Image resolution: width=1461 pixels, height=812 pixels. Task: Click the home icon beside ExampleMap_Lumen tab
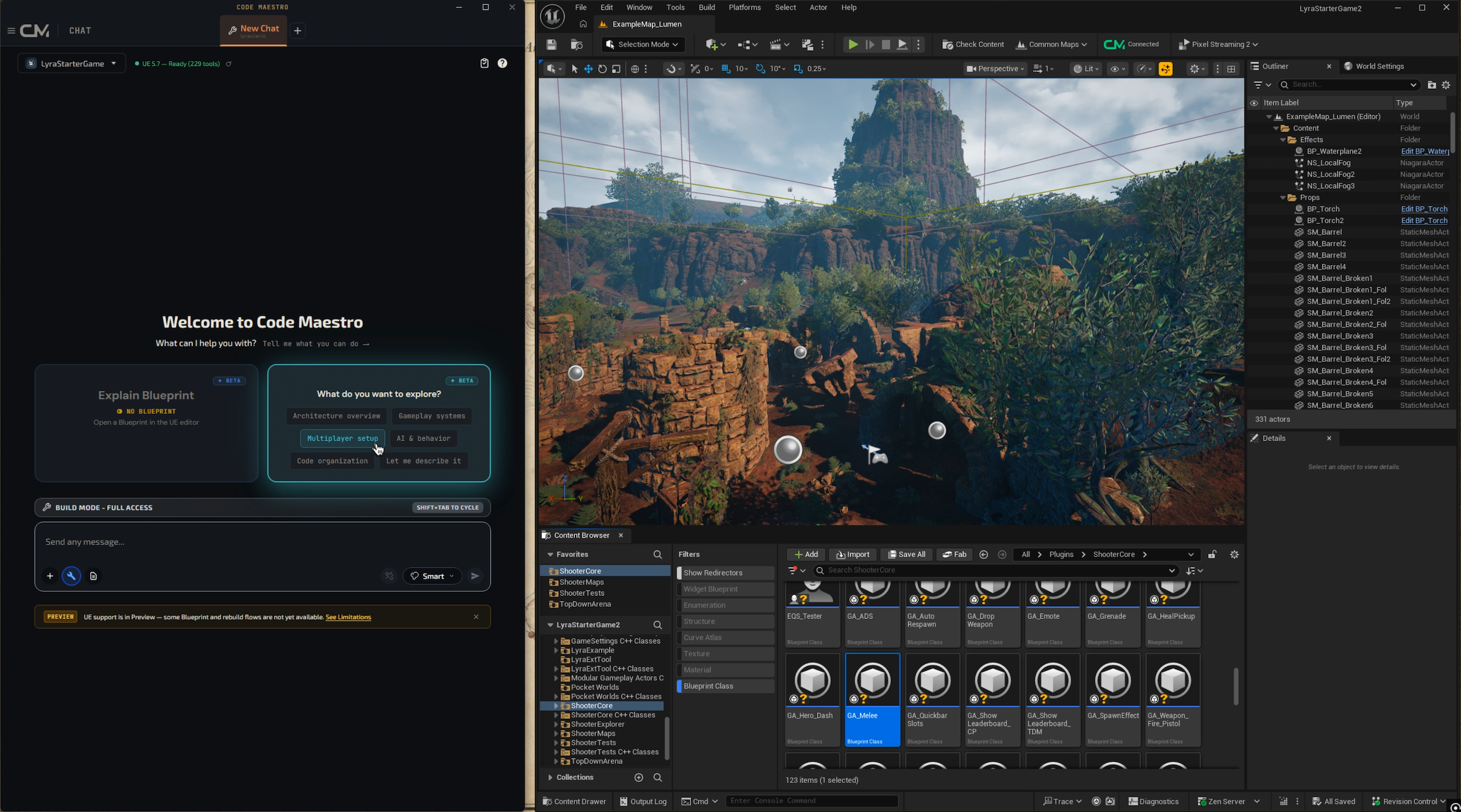(583, 24)
